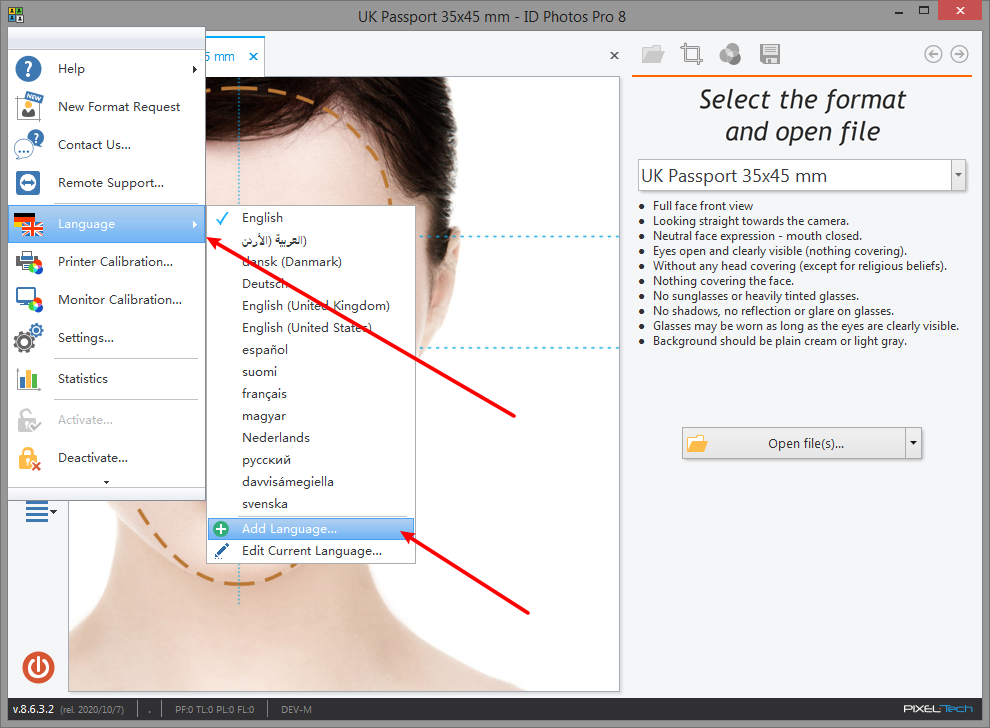This screenshot has width=990, height=728.
Task: Click the red power button icon
Action: coord(39,667)
